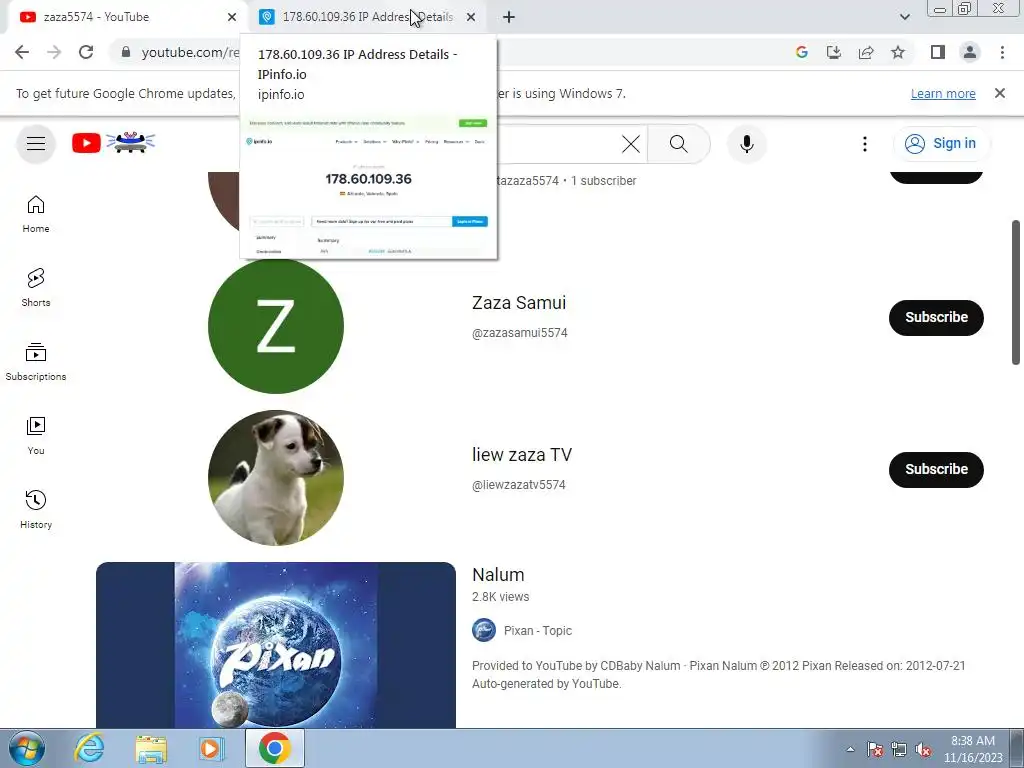
Task: Click the install/download page icon
Action: [833, 52]
